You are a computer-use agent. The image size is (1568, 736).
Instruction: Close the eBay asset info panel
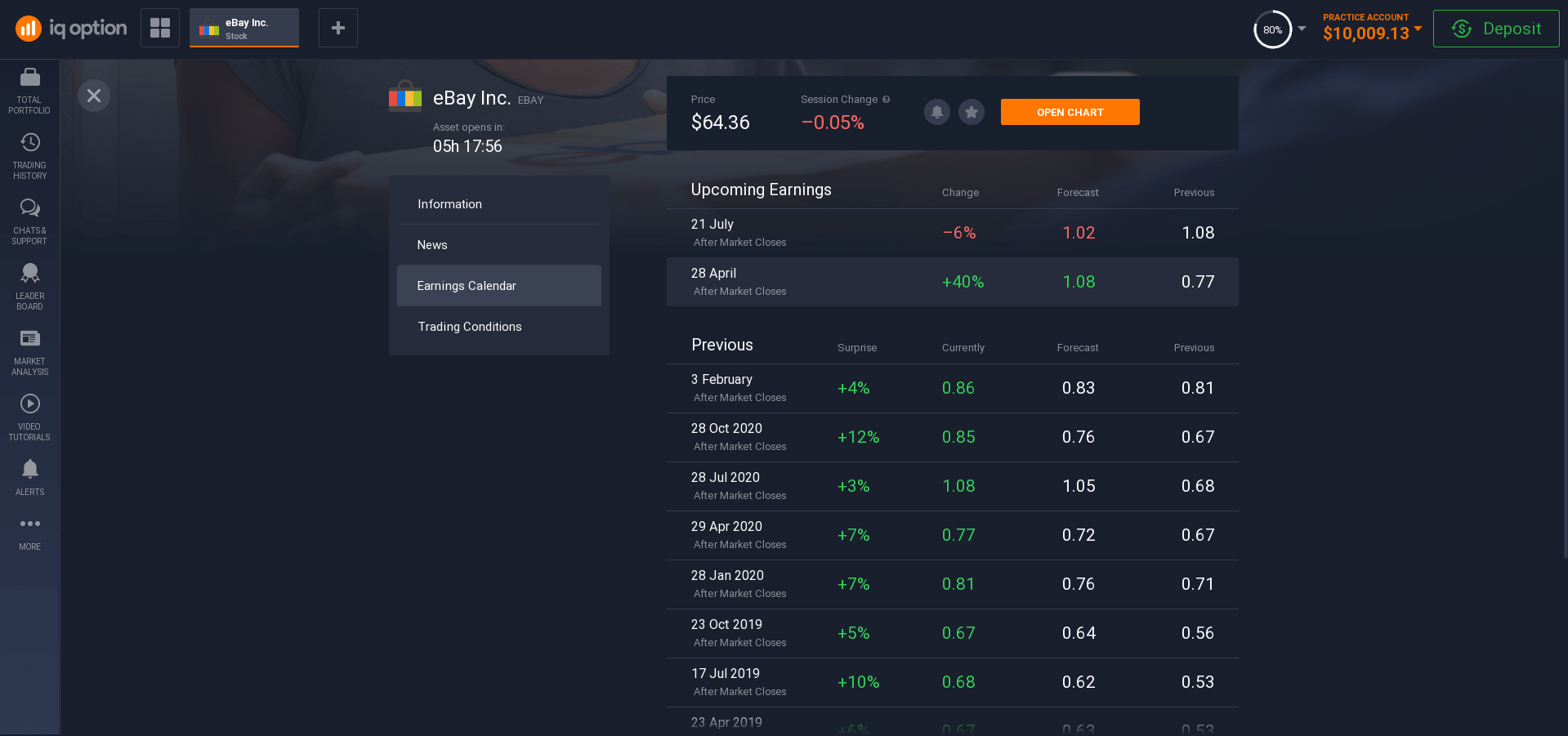coord(94,96)
